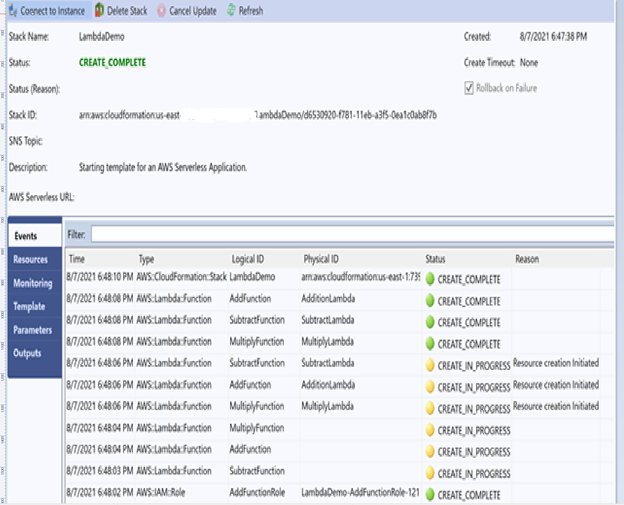Select AWS::IAM::Role type cell
624x505 pixels.
(x=161, y=492)
